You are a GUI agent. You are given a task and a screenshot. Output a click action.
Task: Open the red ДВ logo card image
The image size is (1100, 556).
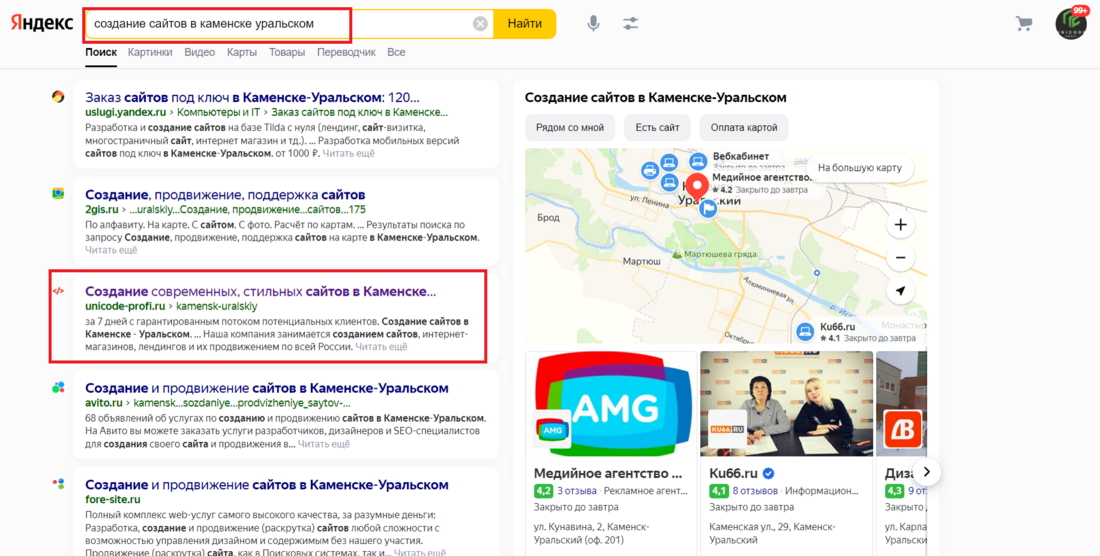(x=901, y=404)
